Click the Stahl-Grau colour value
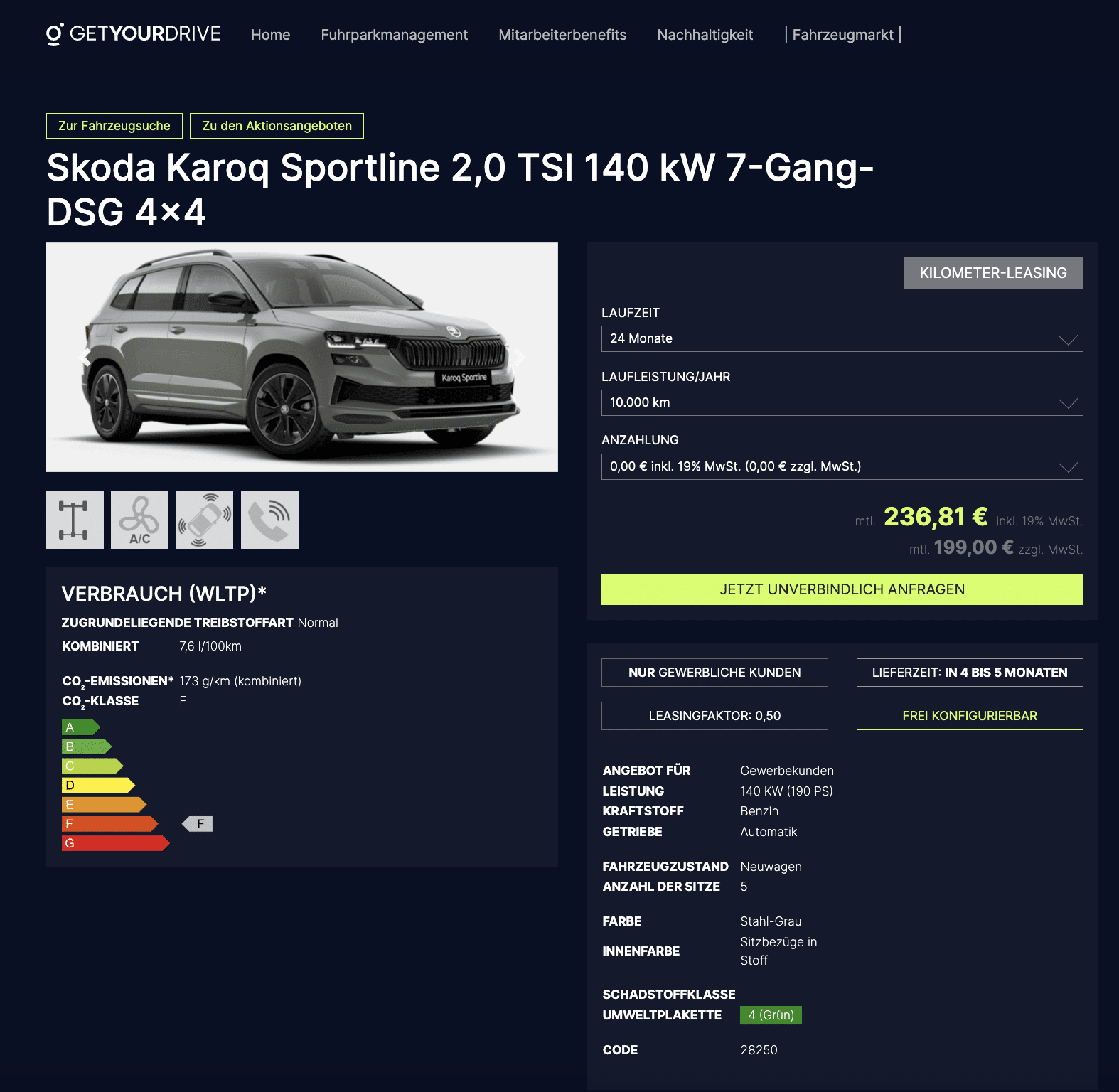Screen dimensions: 1119x1092 coord(771,921)
